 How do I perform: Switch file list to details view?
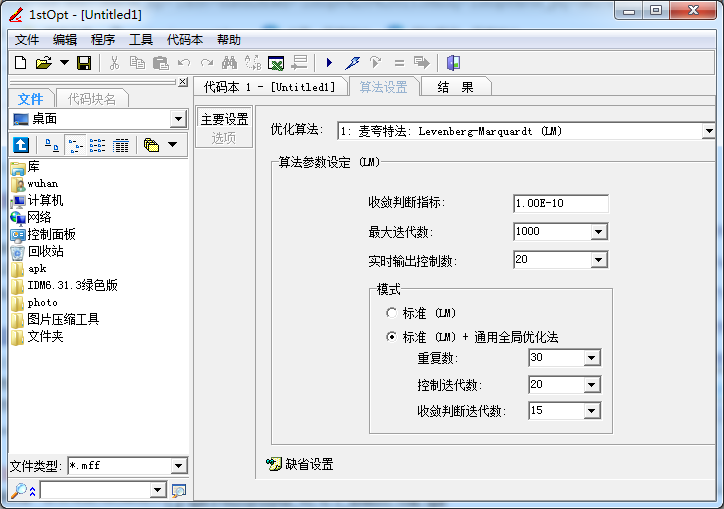121,145
